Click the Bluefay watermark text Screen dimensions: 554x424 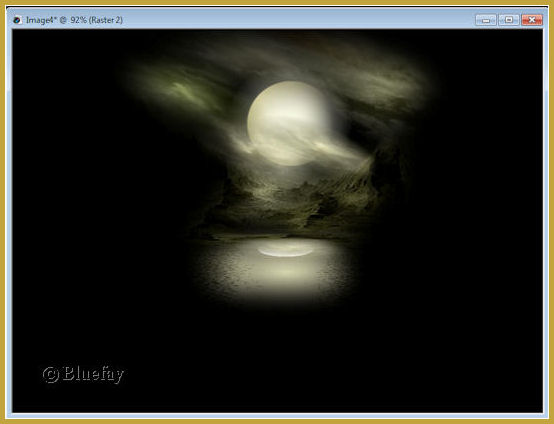[x=93, y=374]
